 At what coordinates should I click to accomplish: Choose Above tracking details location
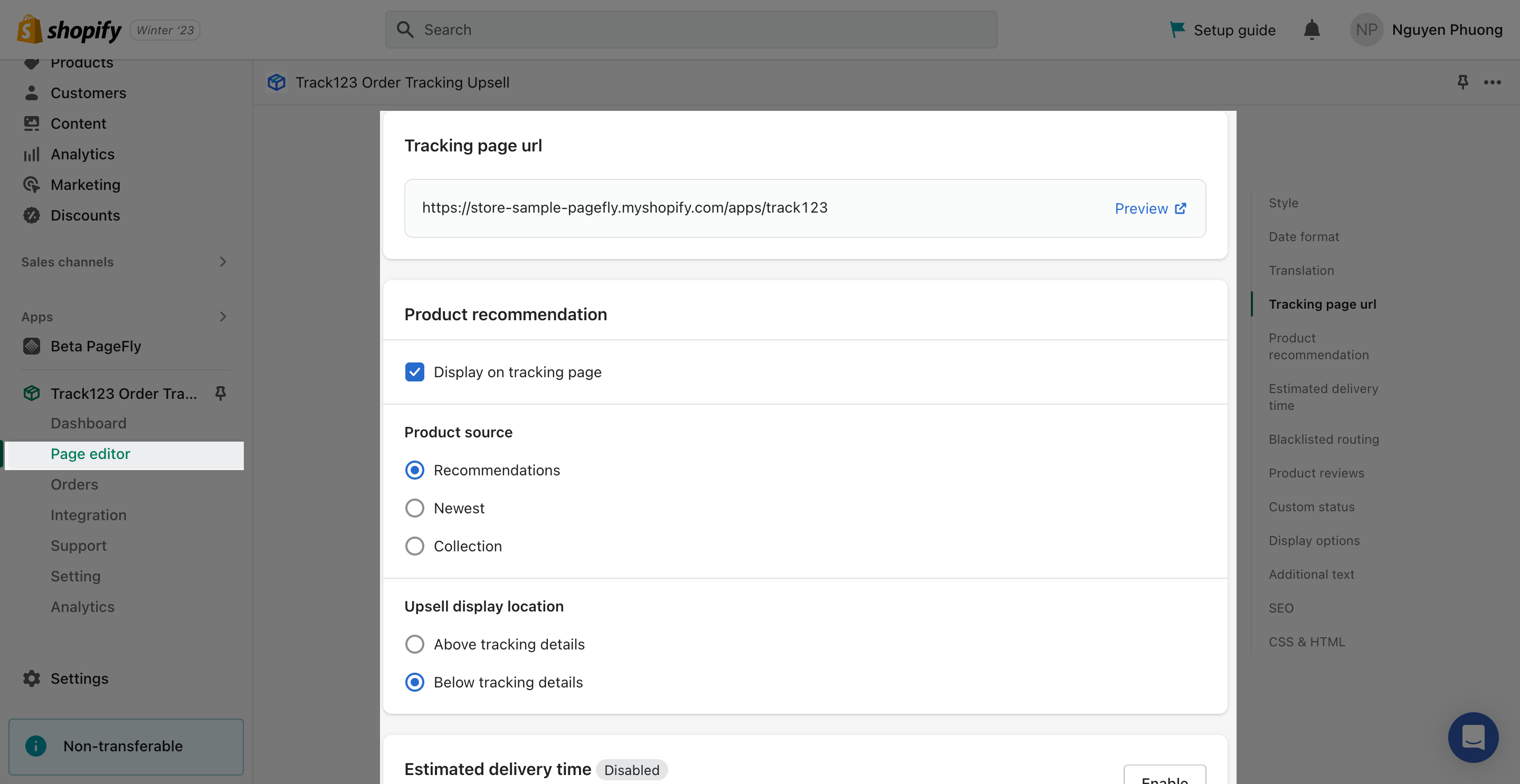point(415,644)
